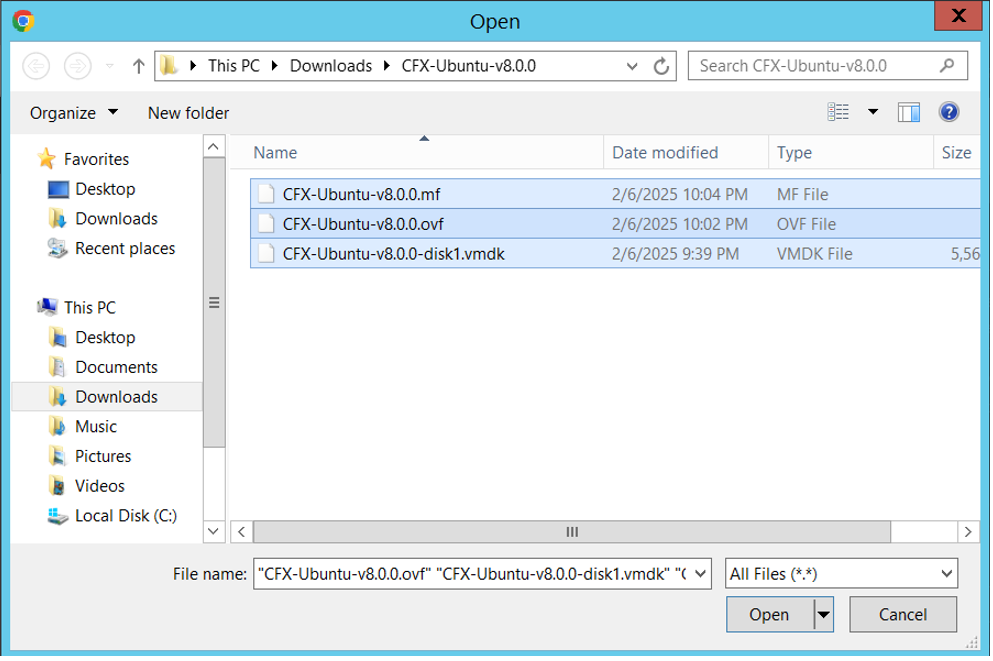Viewport: 993px width, 661px height.
Task: Click the Up one level arrow
Action: pyautogui.click(x=139, y=67)
